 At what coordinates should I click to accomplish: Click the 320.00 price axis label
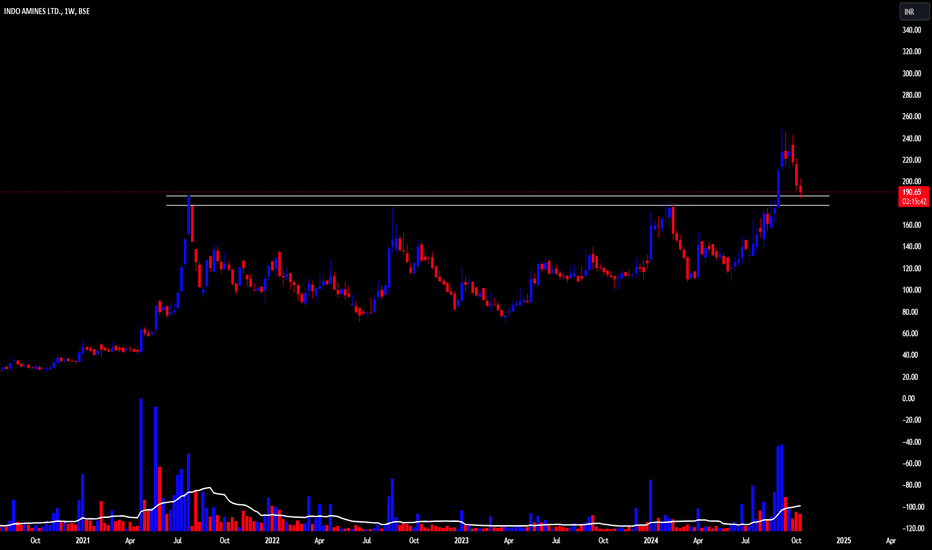click(912, 52)
